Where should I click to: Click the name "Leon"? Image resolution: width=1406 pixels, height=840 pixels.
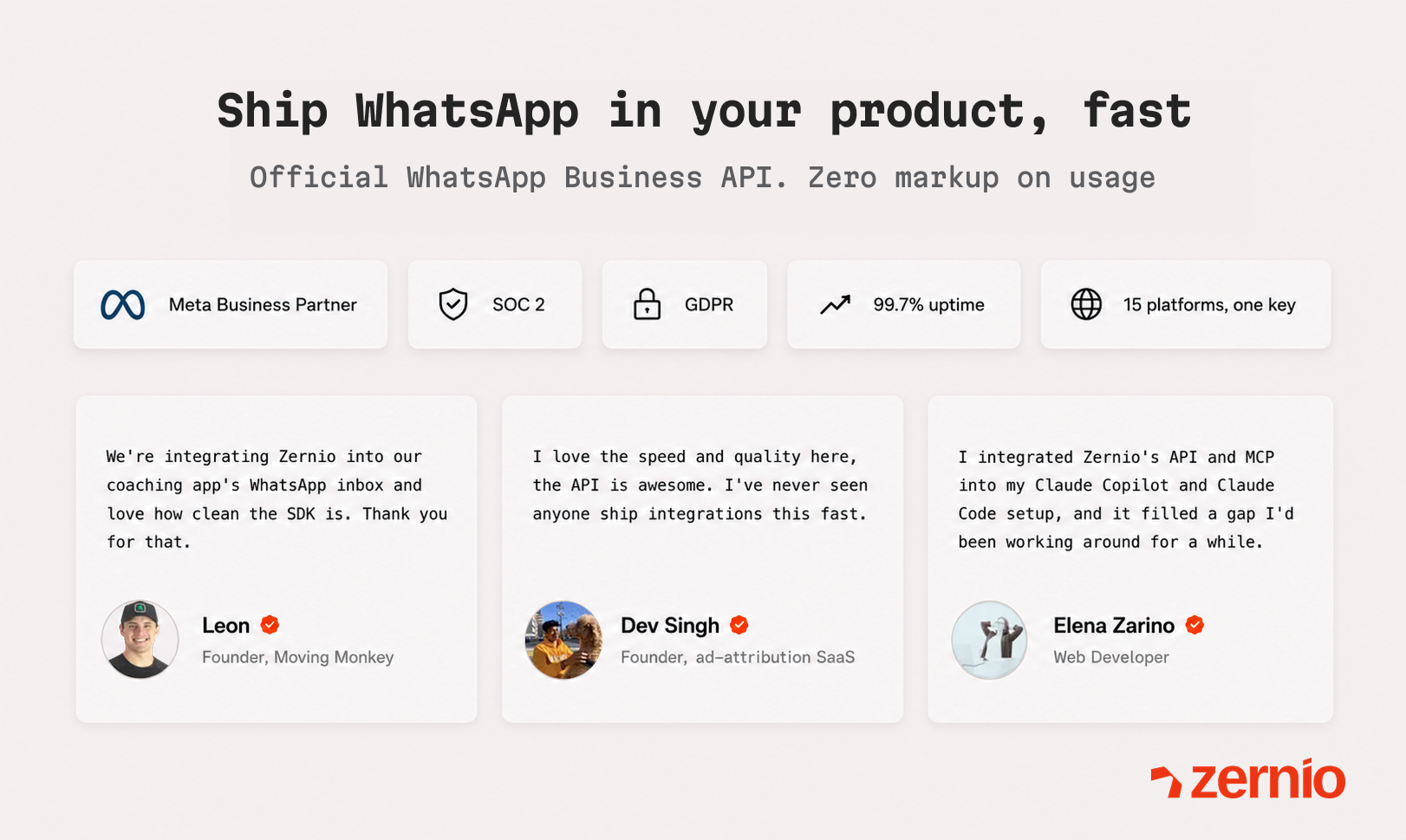(225, 625)
